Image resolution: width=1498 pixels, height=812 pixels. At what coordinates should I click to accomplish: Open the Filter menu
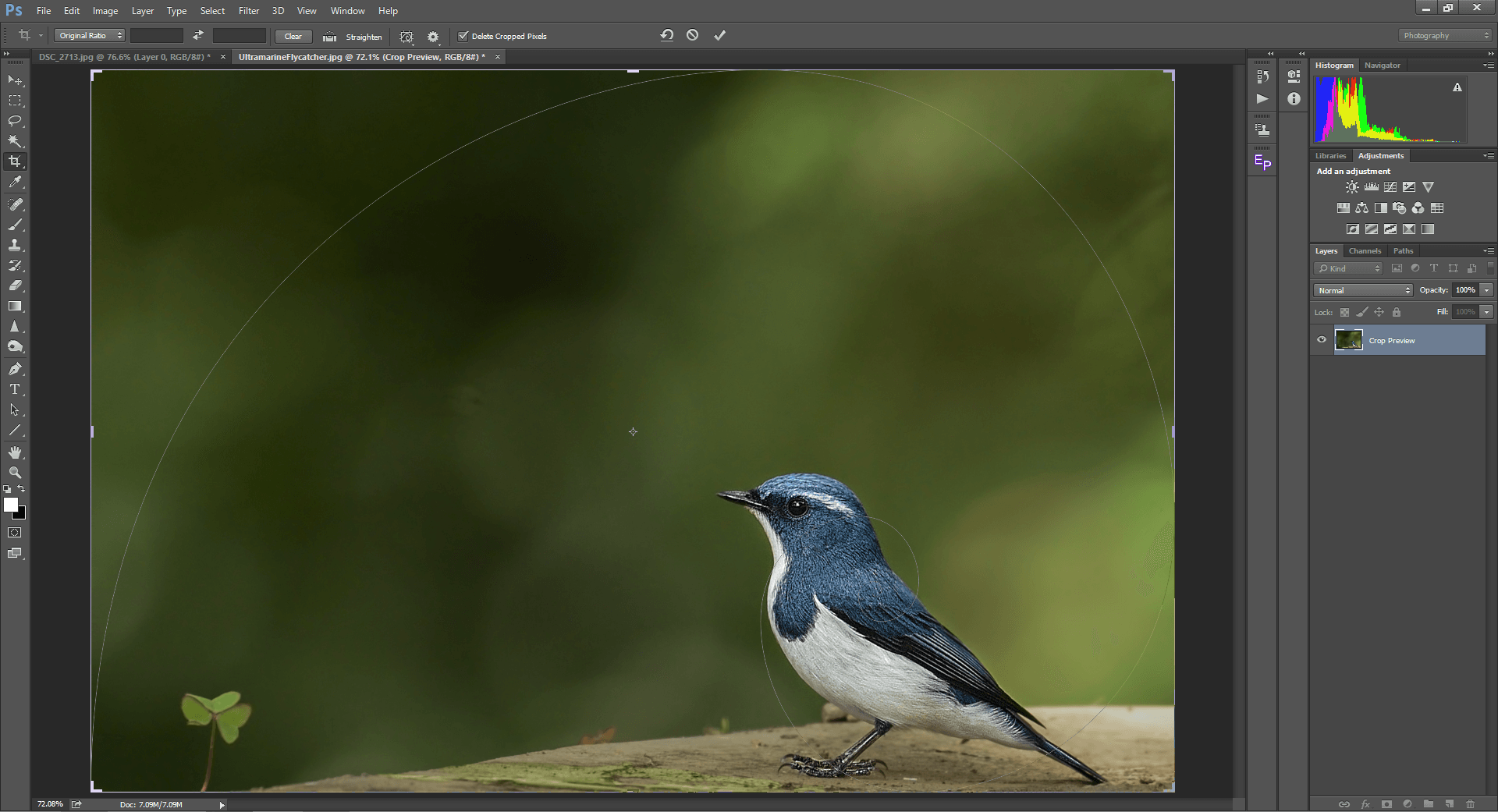(249, 11)
